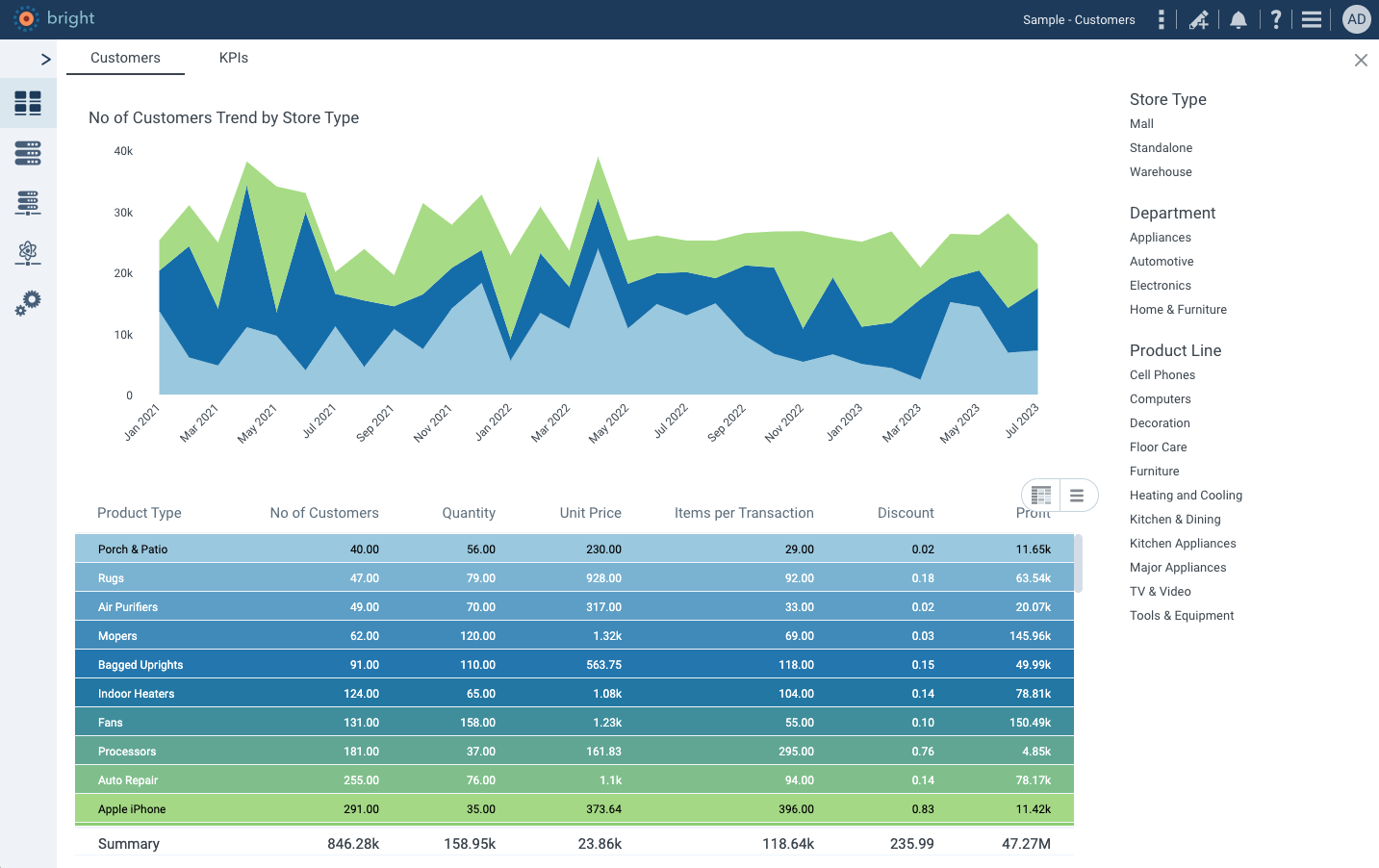Open the data server connection icon
The image size is (1379, 868).
tap(28, 203)
